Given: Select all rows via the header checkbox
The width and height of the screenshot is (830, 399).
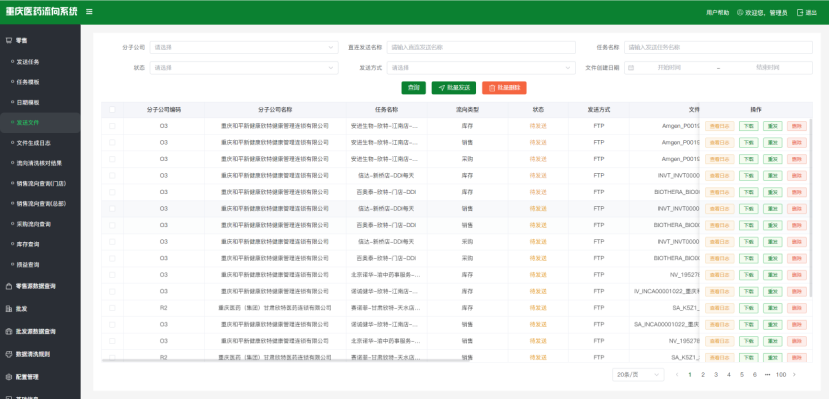Looking at the screenshot, I should coord(112,110).
